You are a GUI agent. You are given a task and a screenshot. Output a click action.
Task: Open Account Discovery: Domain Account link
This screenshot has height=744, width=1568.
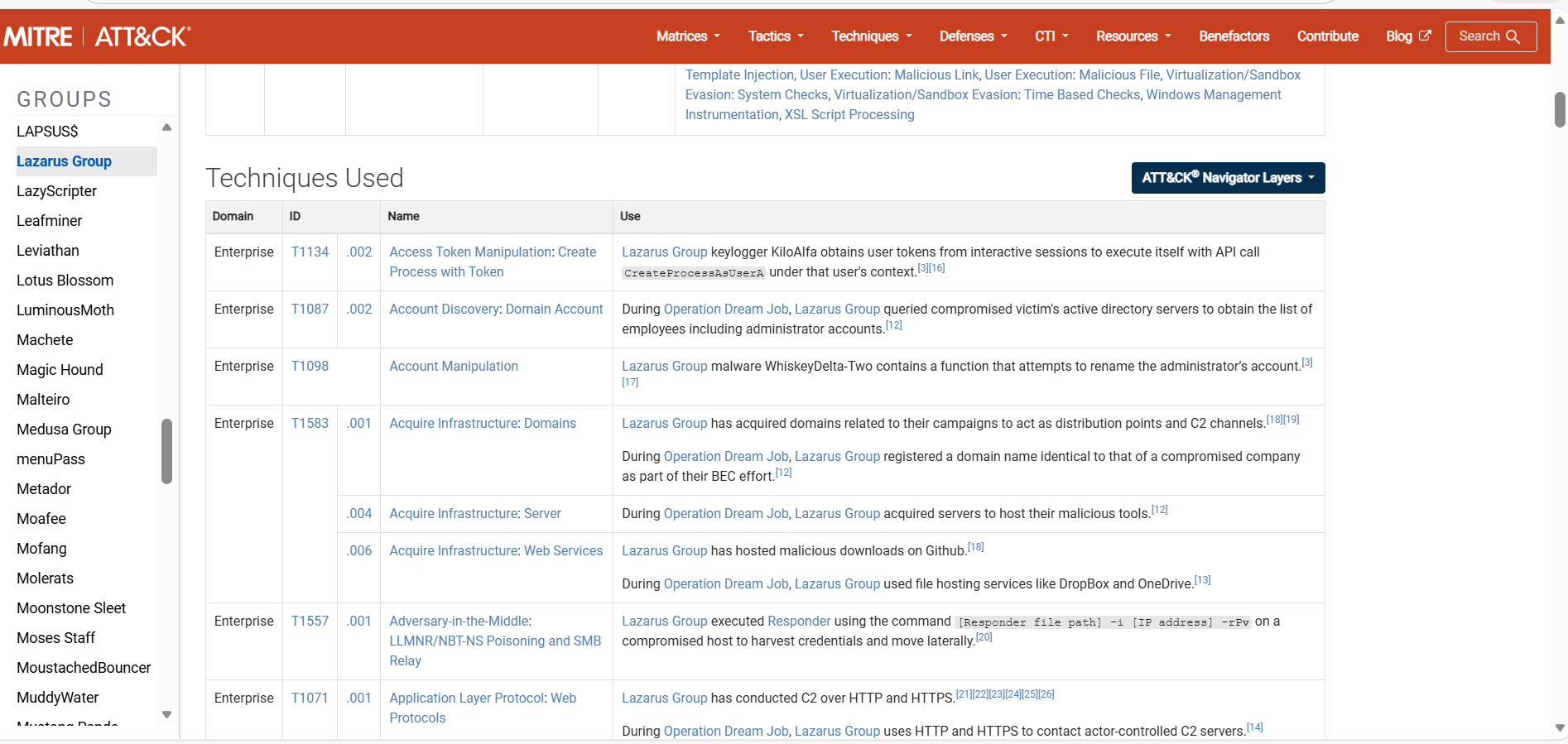(496, 309)
